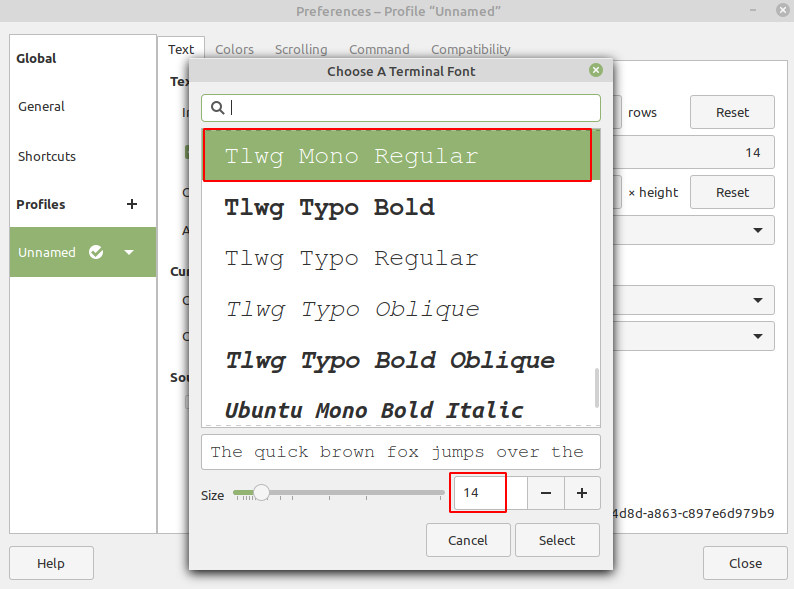Screen dimensions: 794x589
Task: Cancel the font selection dialog
Action: pos(468,540)
